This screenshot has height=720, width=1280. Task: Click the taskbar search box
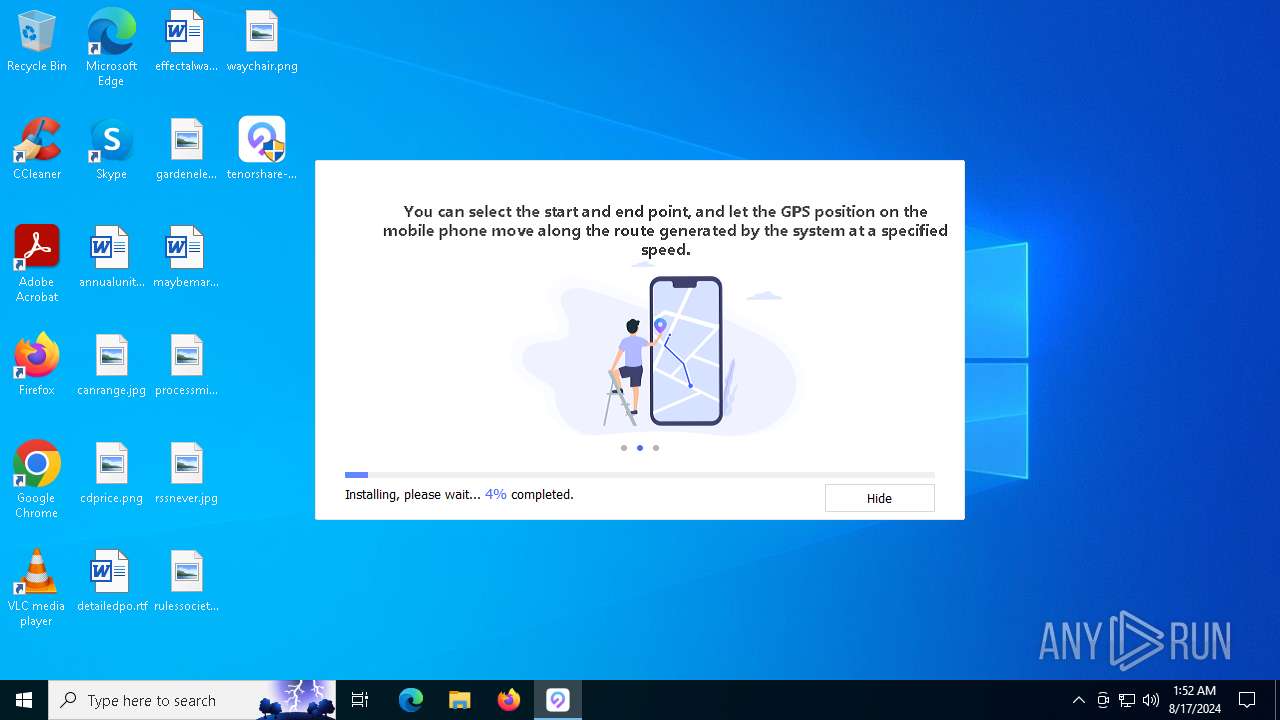192,700
